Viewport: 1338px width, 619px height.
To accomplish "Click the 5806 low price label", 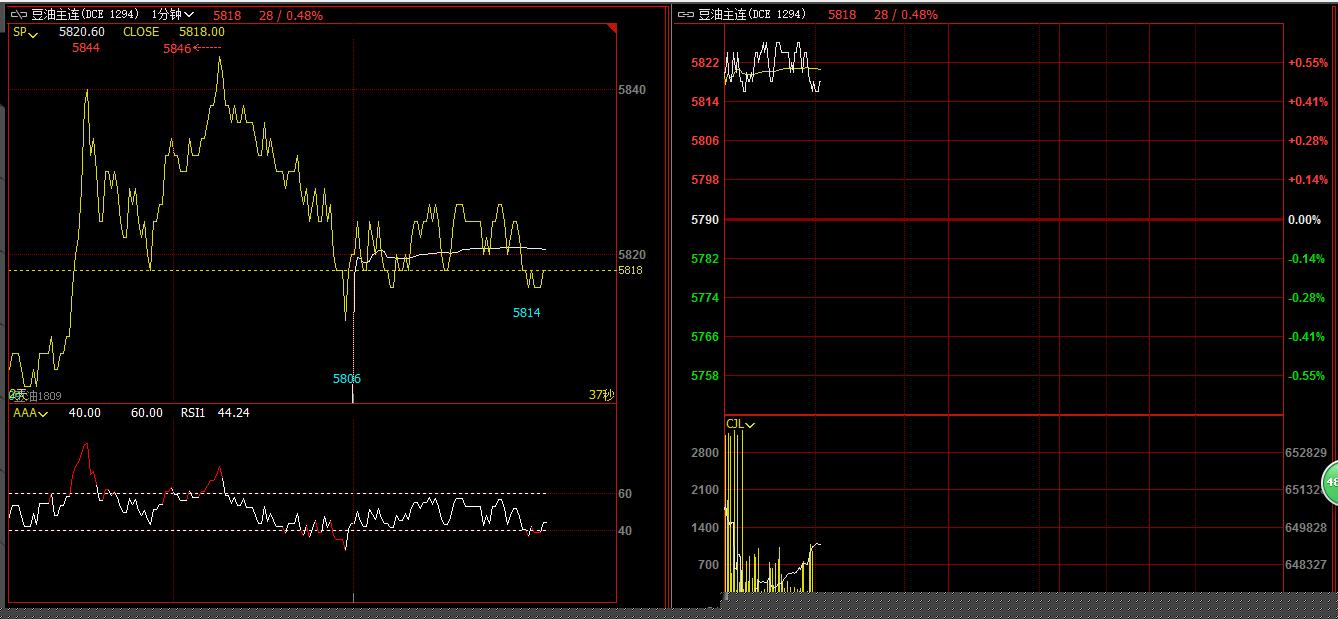I will (347, 379).
